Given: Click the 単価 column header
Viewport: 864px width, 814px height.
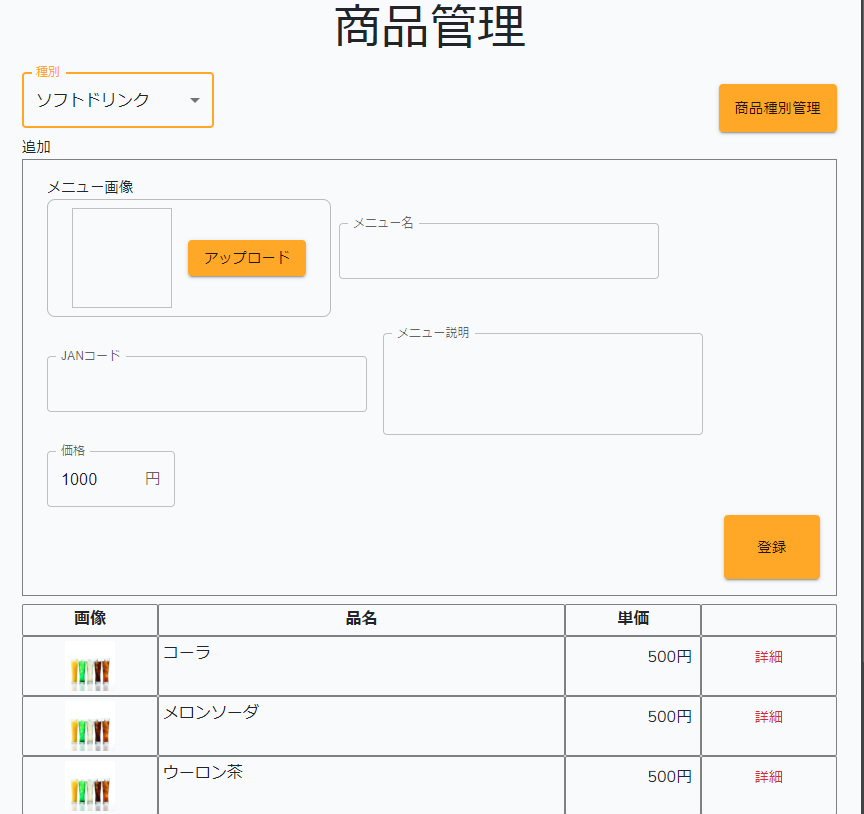Looking at the screenshot, I should pyautogui.click(x=632, y=619).
